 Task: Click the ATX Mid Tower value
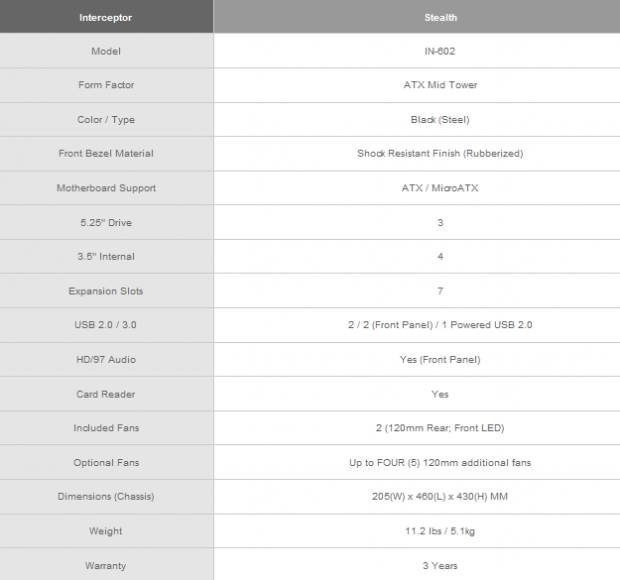[440, 85]
